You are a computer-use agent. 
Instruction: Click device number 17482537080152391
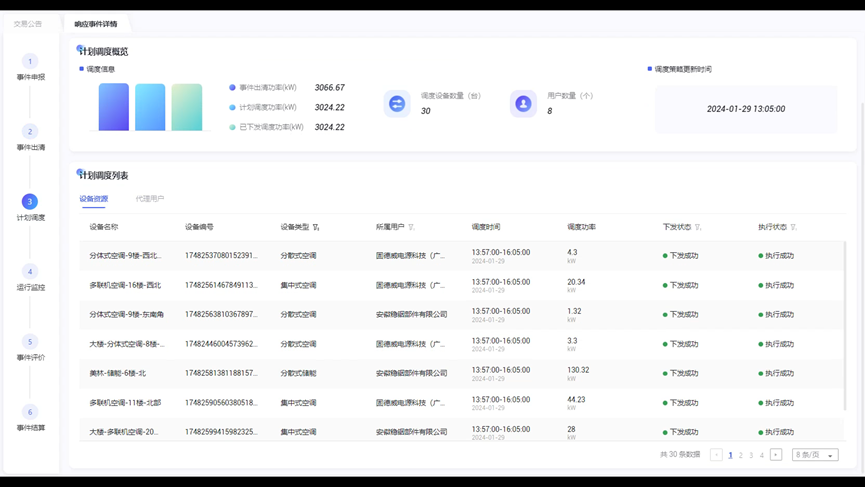pyautogui.click(x=221, y=255)
